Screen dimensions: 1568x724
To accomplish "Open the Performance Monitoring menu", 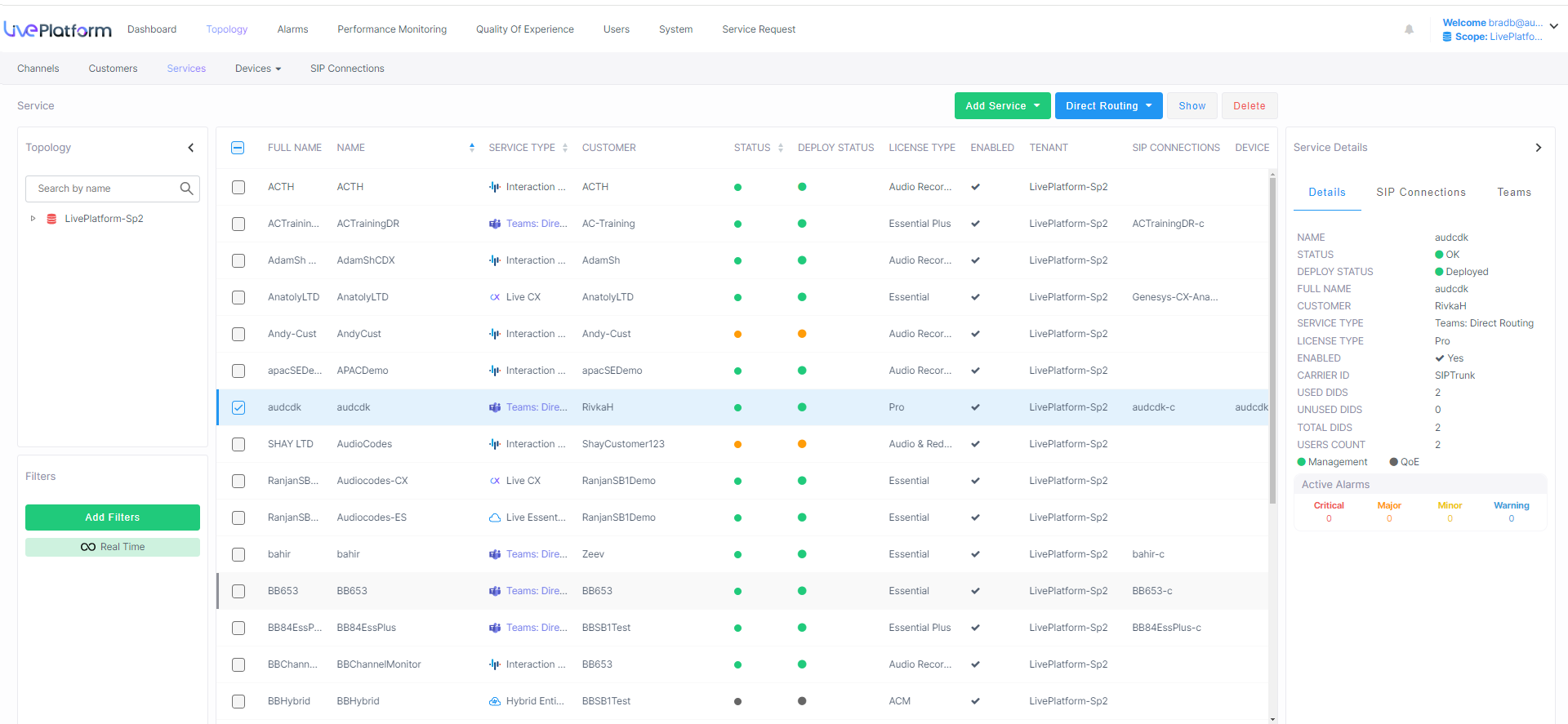I will [x=392, y=29].
